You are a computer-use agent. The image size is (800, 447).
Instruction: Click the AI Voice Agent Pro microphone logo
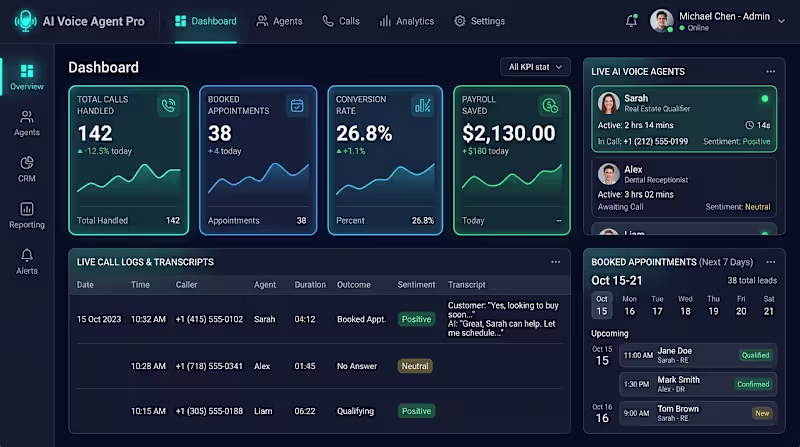click(x=25, y=21)
